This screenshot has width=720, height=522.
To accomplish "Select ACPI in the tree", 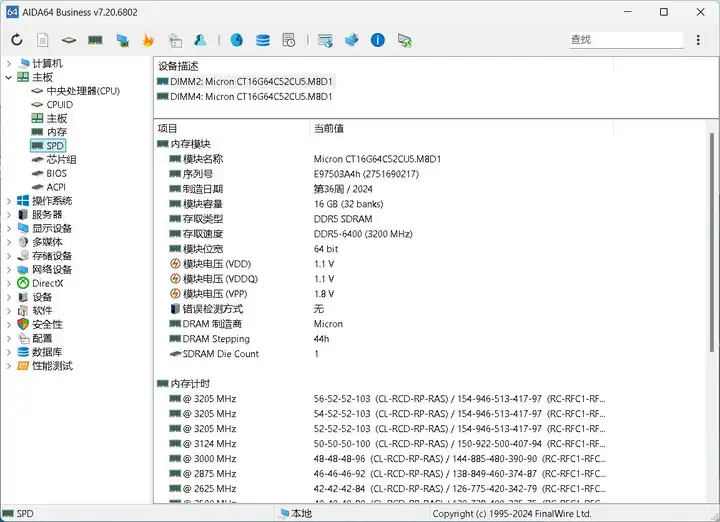I will (x=49, y=187).
